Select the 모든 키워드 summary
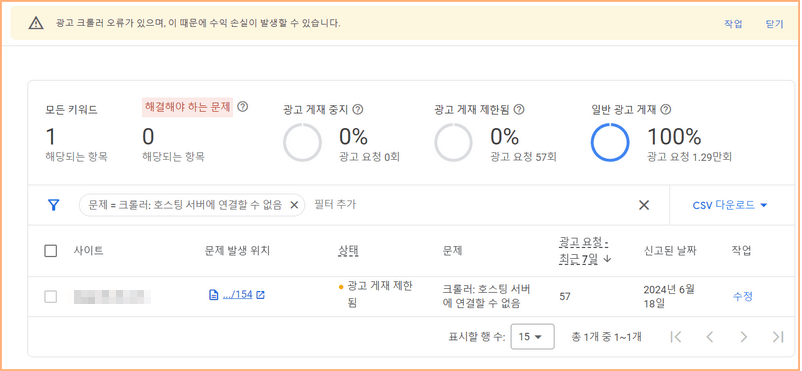Viewport: 802px width, 371px height. [77, 133]
